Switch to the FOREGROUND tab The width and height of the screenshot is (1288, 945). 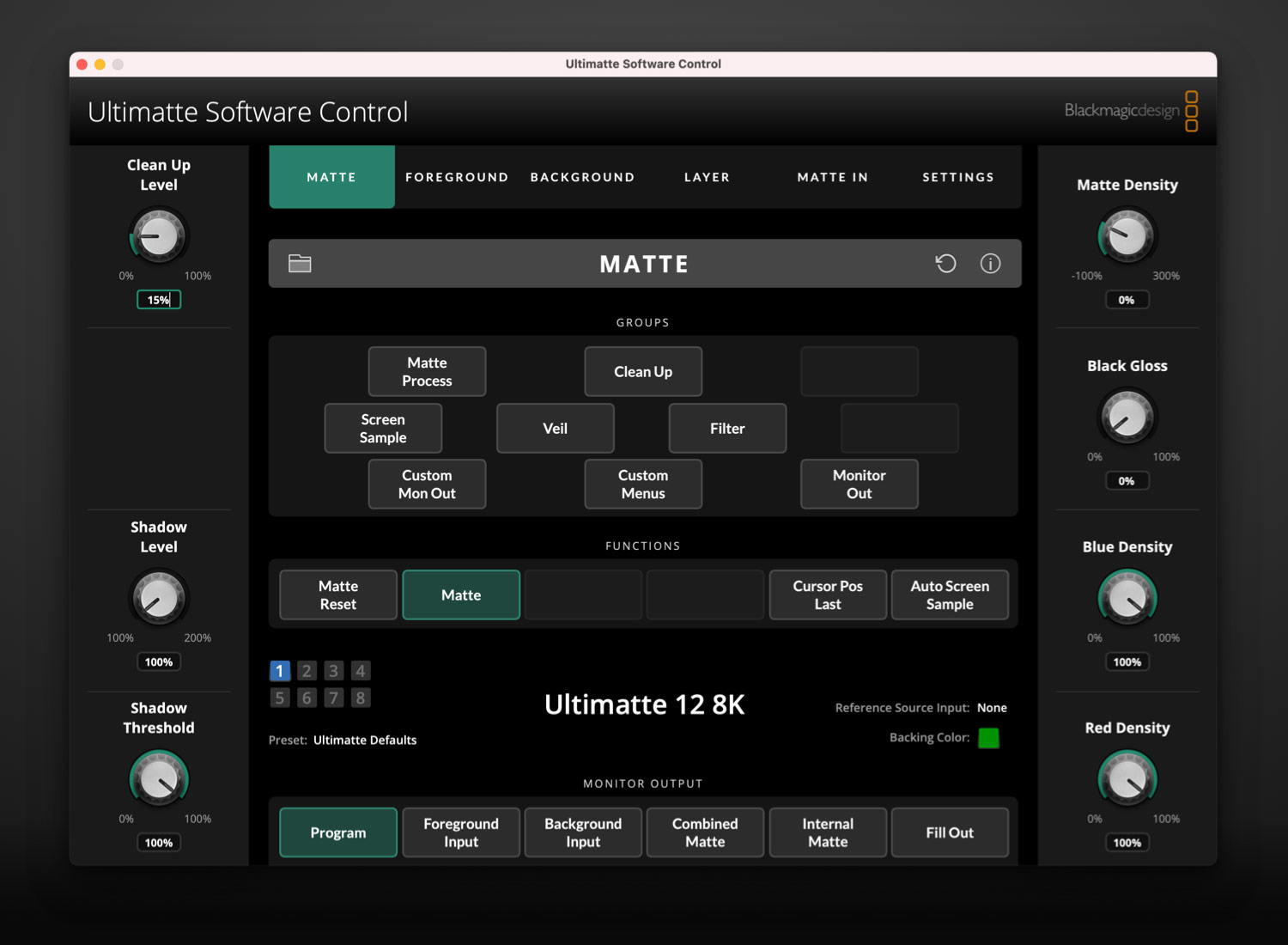click(457, 177)
